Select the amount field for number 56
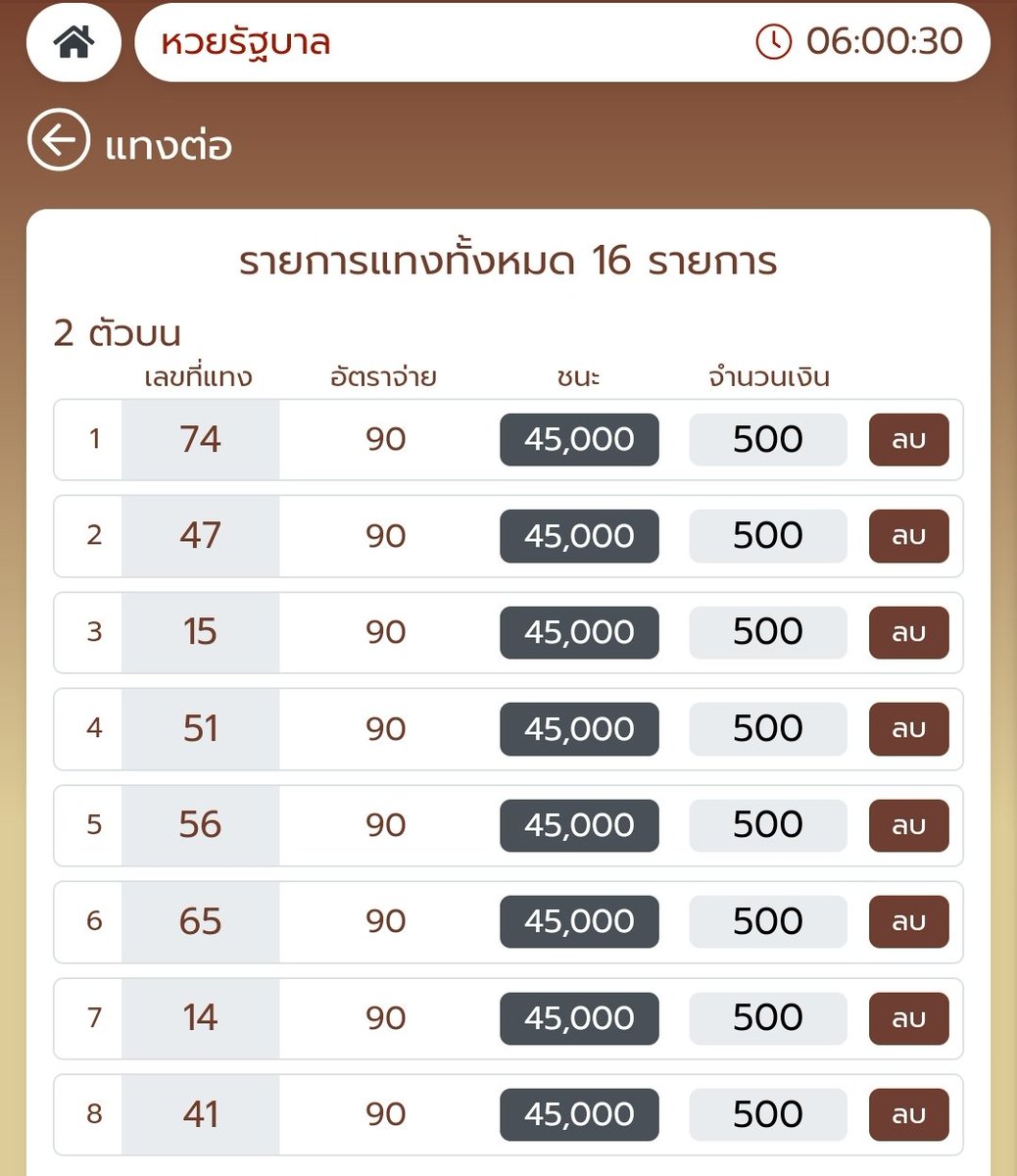Viewport: 1017px width, 1176px height. (x=768, y=825)
